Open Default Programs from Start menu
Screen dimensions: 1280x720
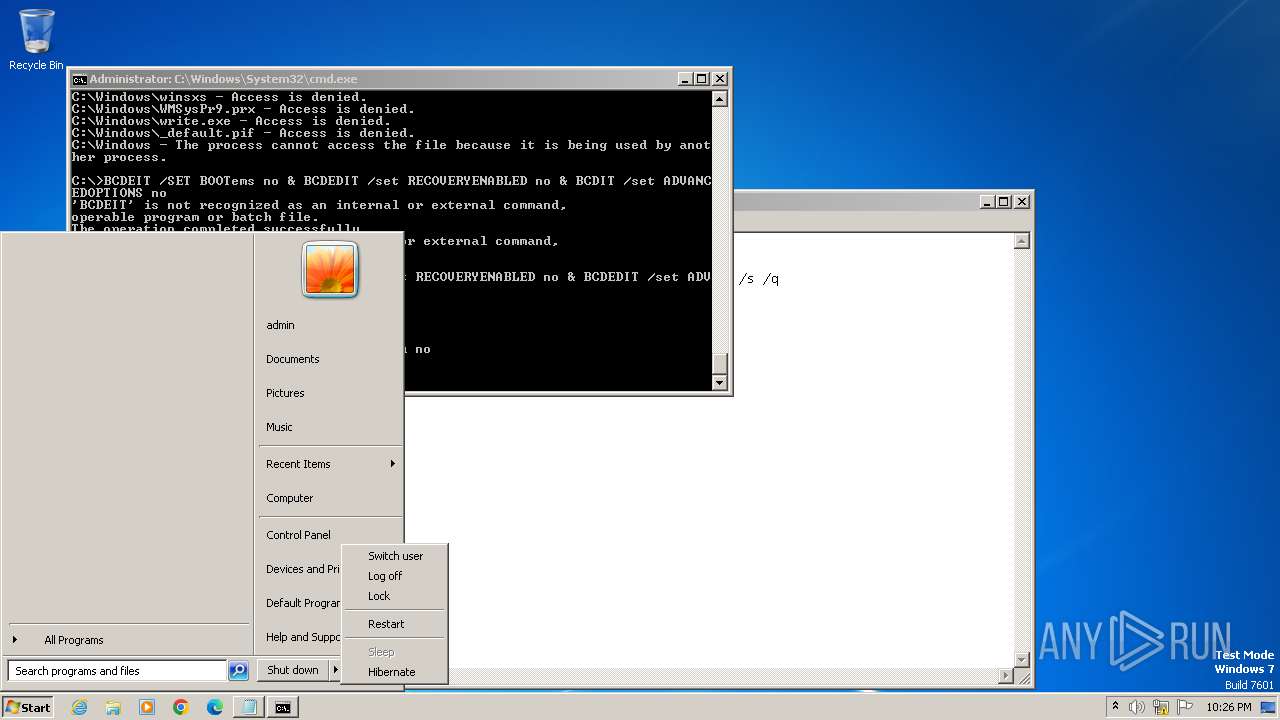303,603
